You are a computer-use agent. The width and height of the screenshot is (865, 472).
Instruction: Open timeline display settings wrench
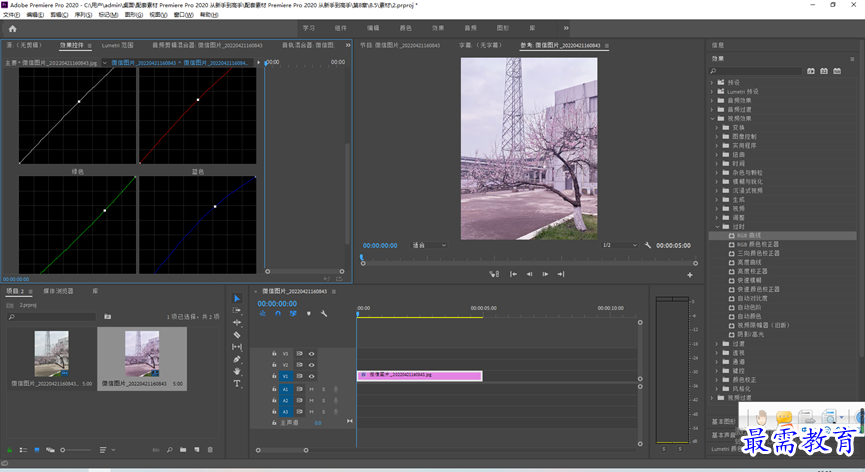[324, 314]
